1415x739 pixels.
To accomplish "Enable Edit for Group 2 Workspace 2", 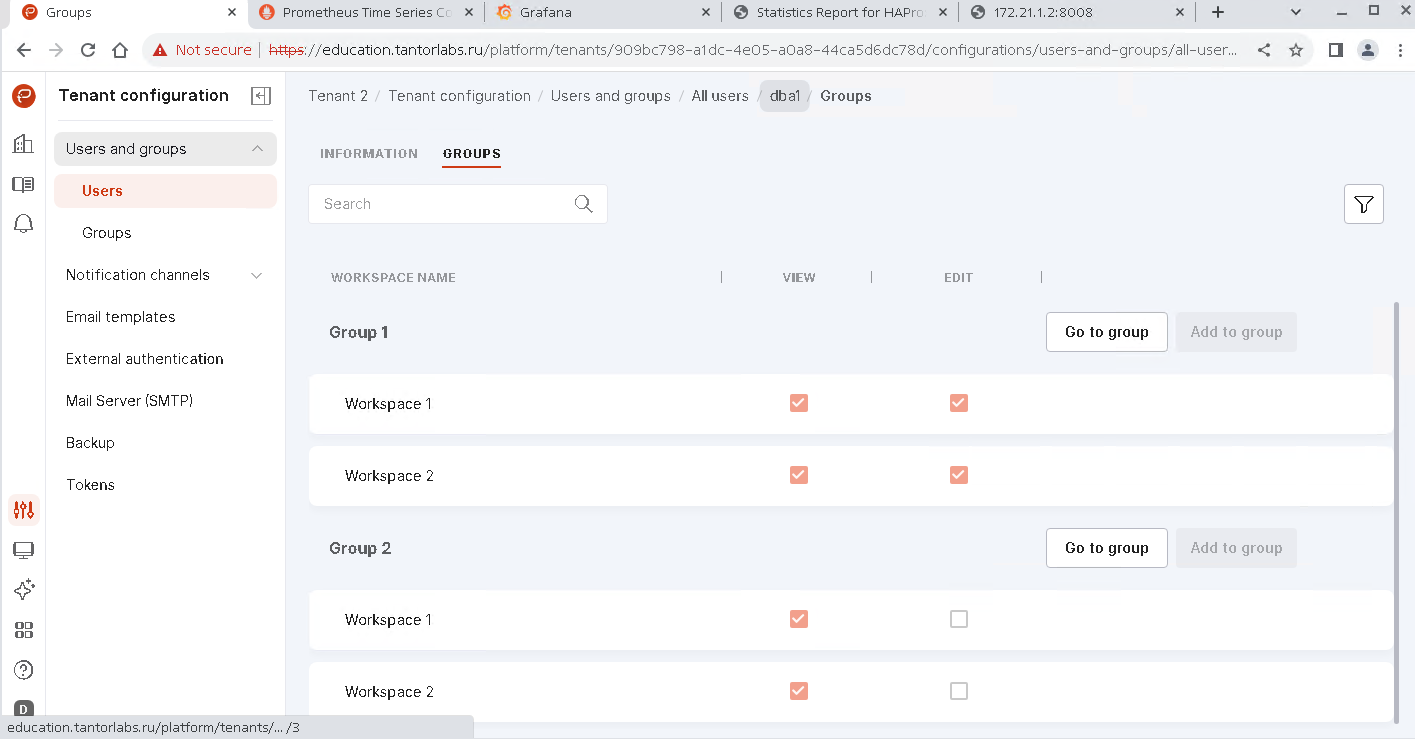I will pyautogui.click(x=959, y=691).
